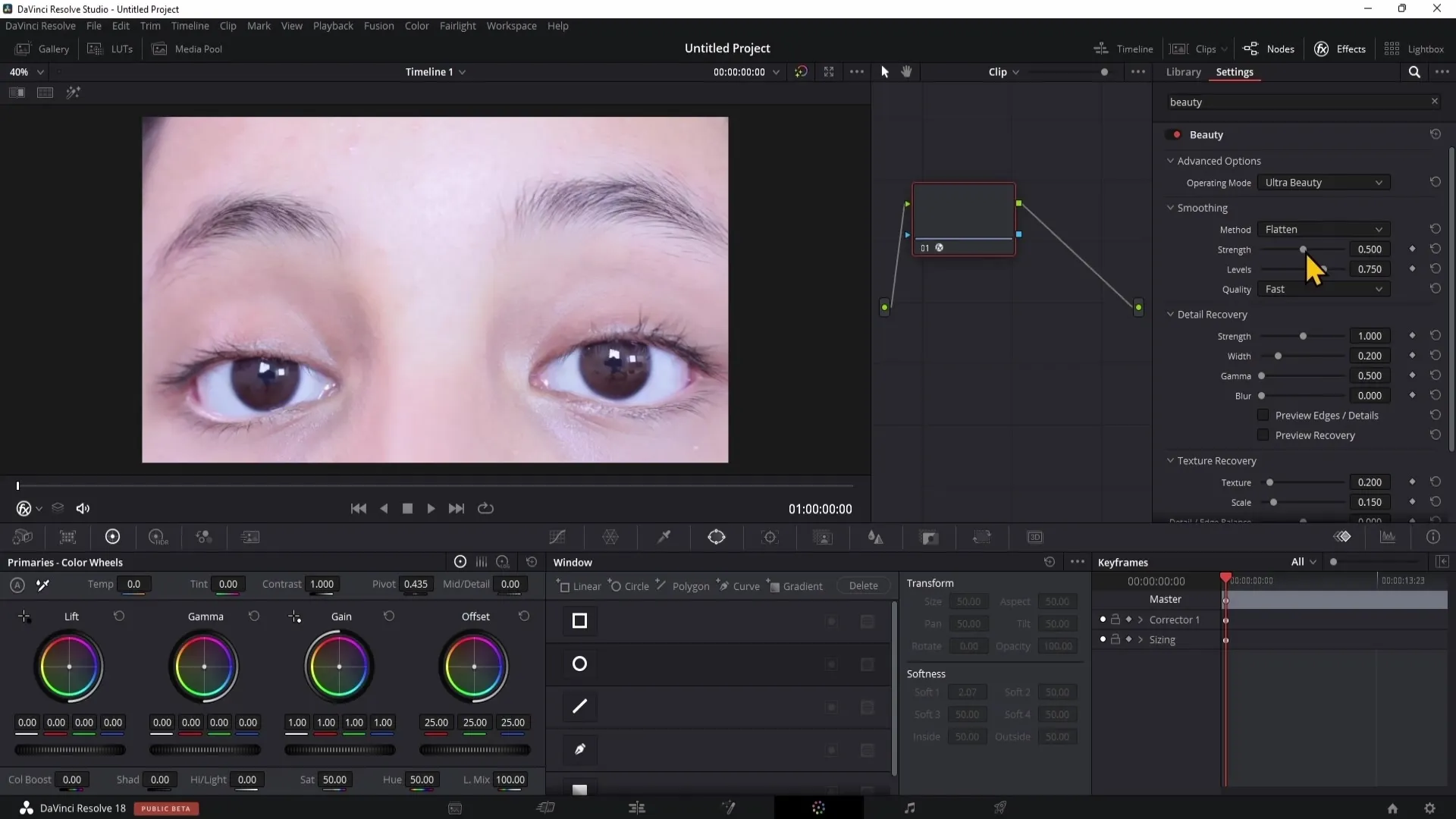Select the Qualifier tool icon
The image size is (1456, 819).
click(665, 538)
